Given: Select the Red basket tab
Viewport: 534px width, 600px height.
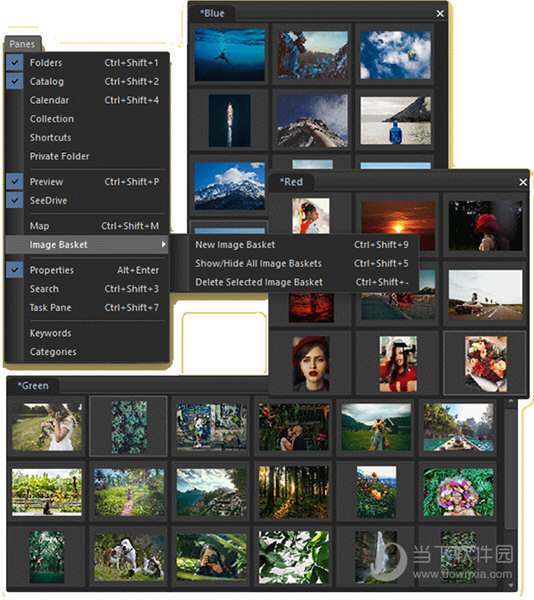Looking at the screenshot, I should 291,182.
